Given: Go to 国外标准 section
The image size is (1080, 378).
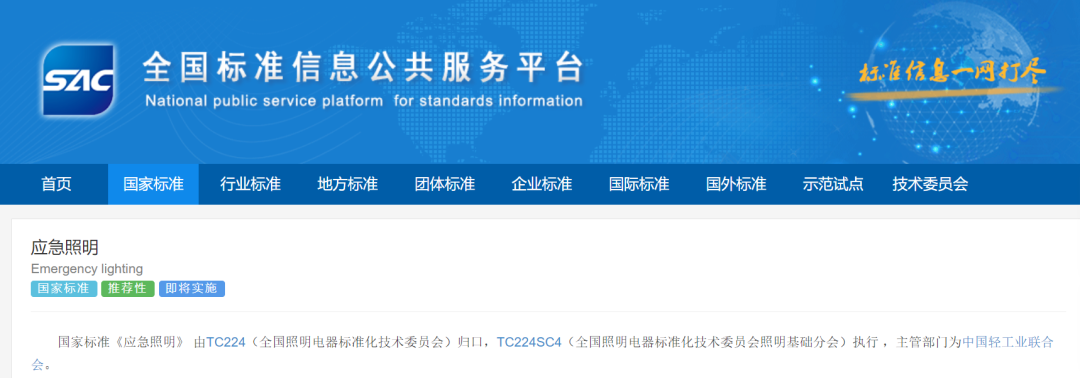Looking at the screenshot, I should (x=736, y=185).
